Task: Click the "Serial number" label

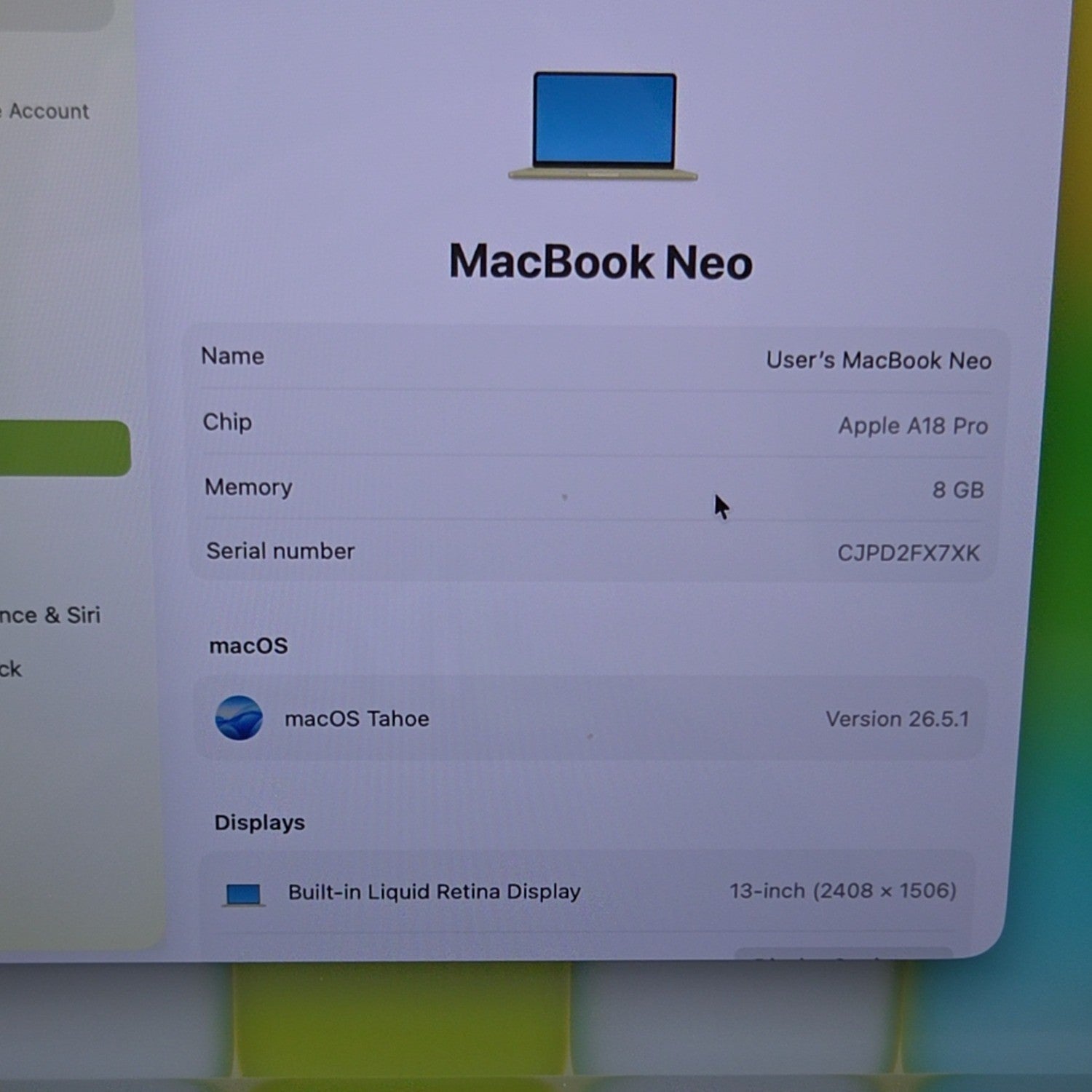Action: click(280, 551)
